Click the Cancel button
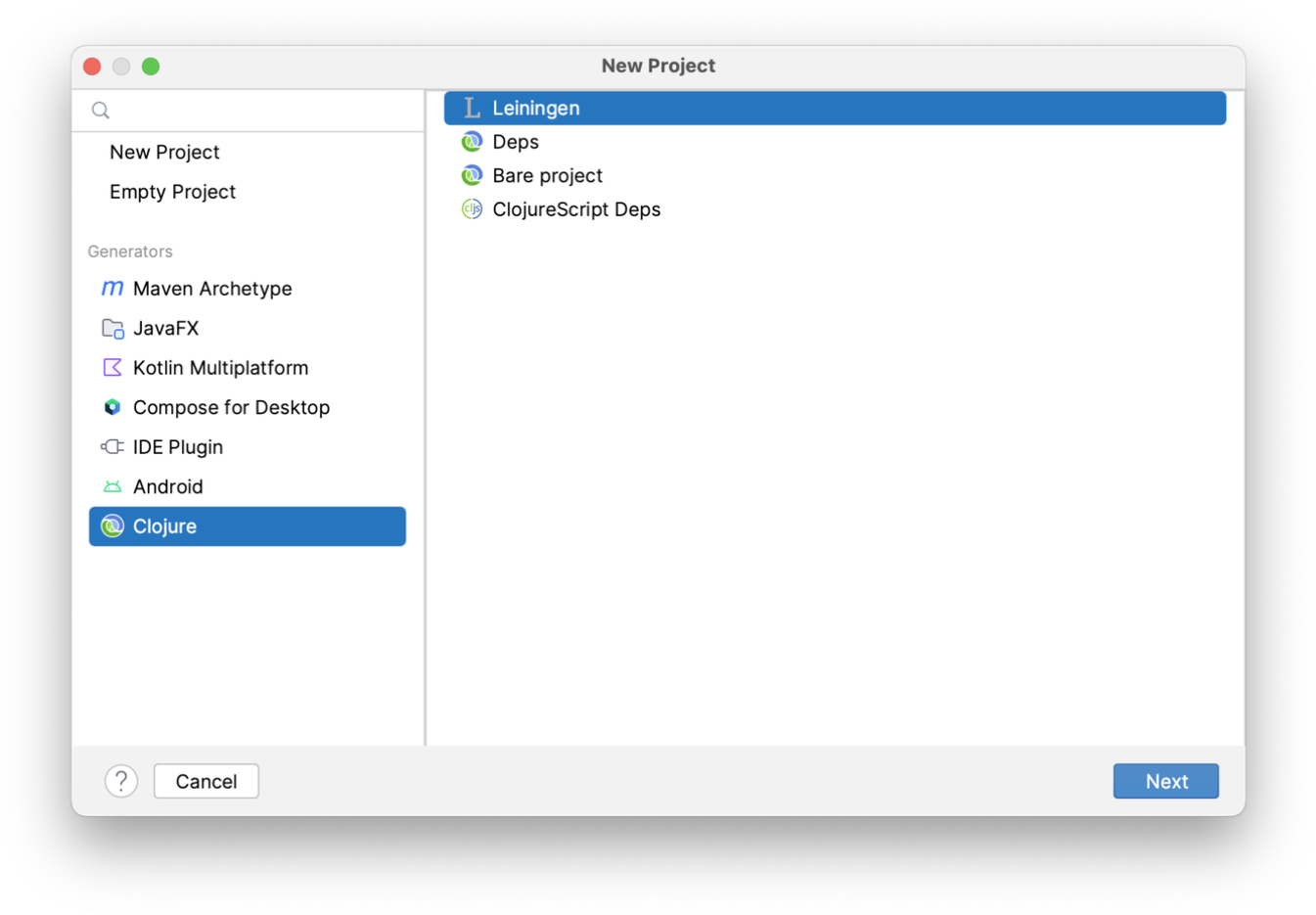This screenshot has width=1316, height=915. tap(206, 781)
